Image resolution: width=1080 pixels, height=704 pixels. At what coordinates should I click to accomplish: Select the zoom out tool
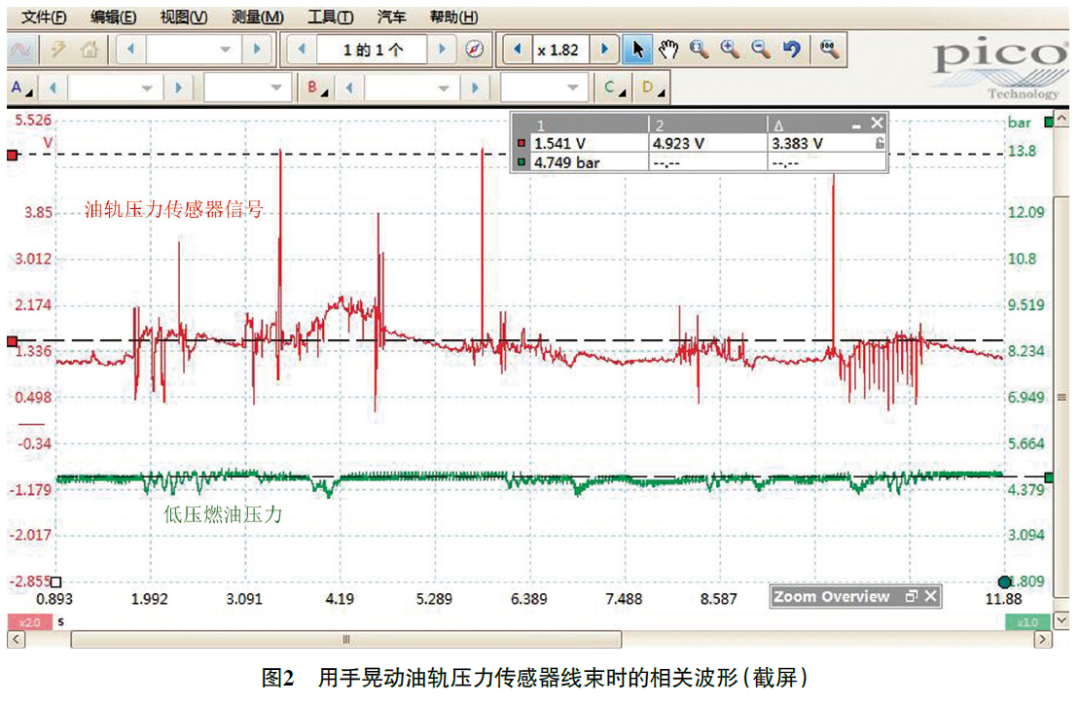(x=761, y=50)
